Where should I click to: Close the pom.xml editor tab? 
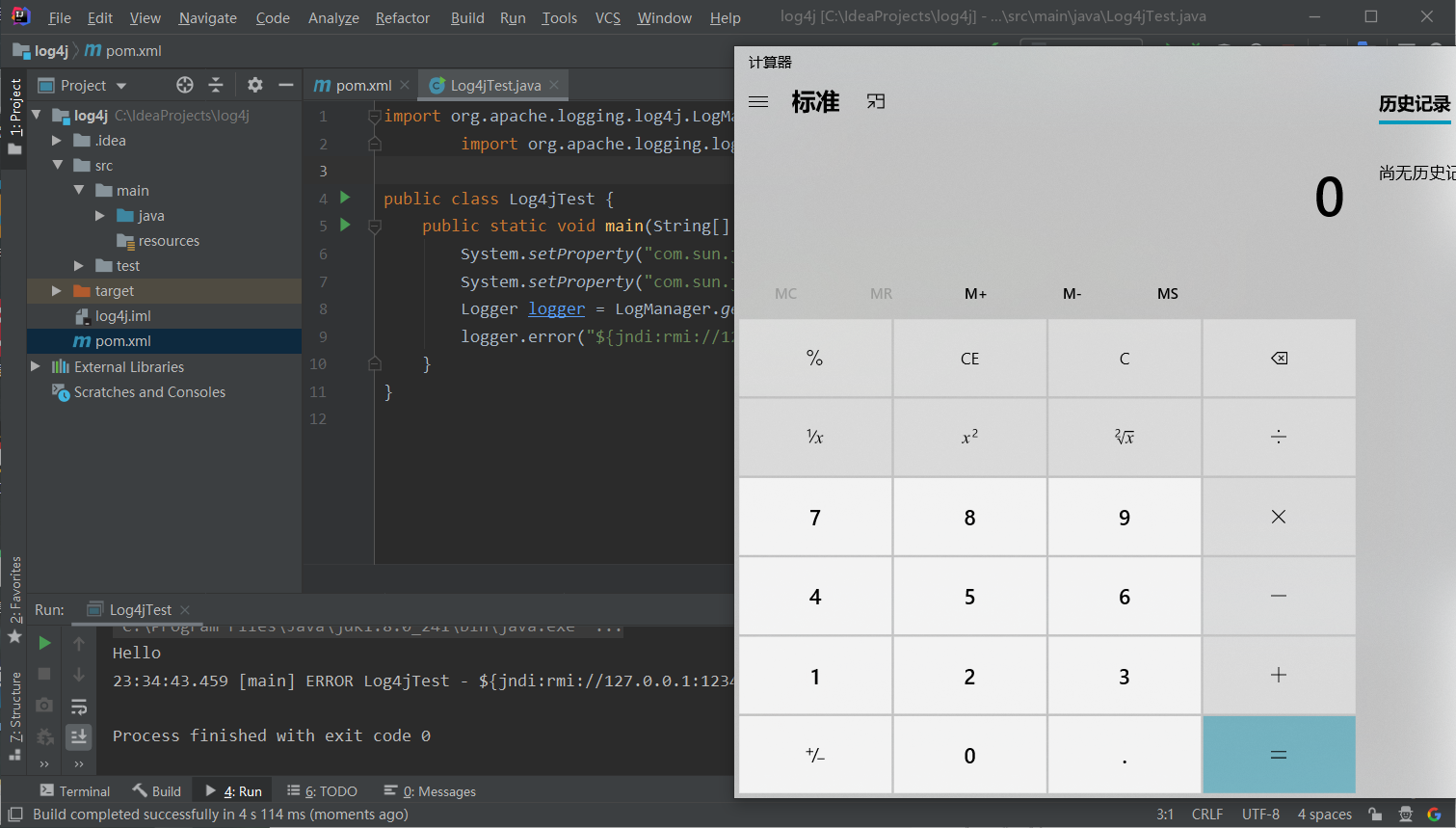pyautogui.click(x=405, y=85)
